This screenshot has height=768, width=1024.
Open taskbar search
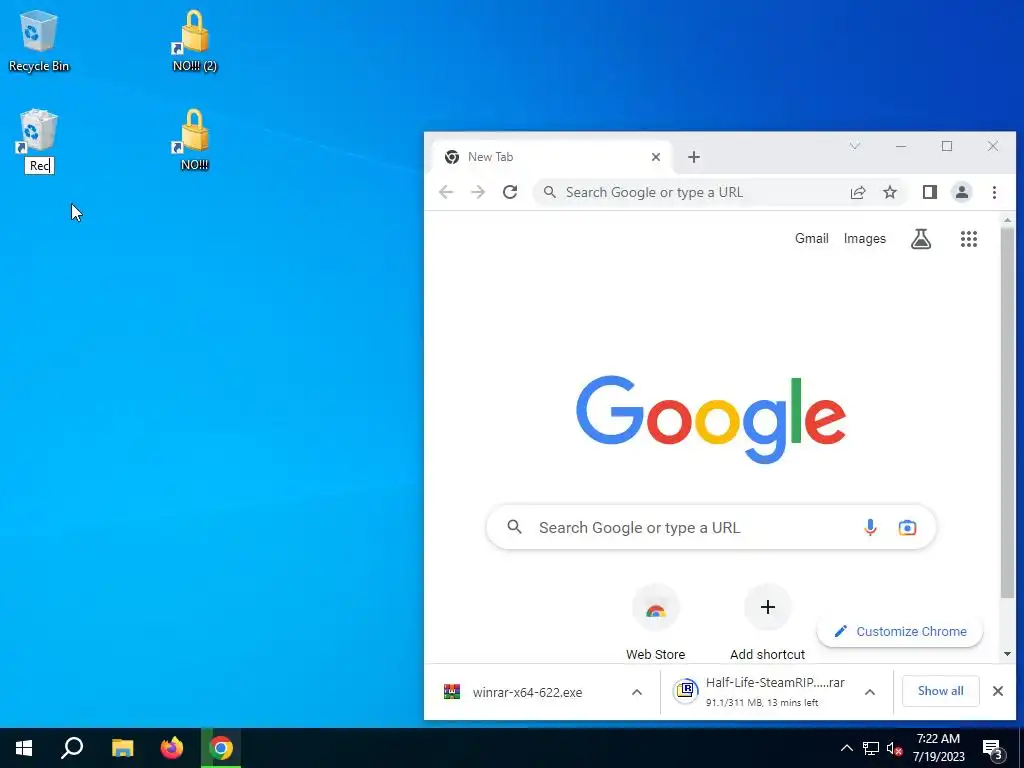coord(72,748)
